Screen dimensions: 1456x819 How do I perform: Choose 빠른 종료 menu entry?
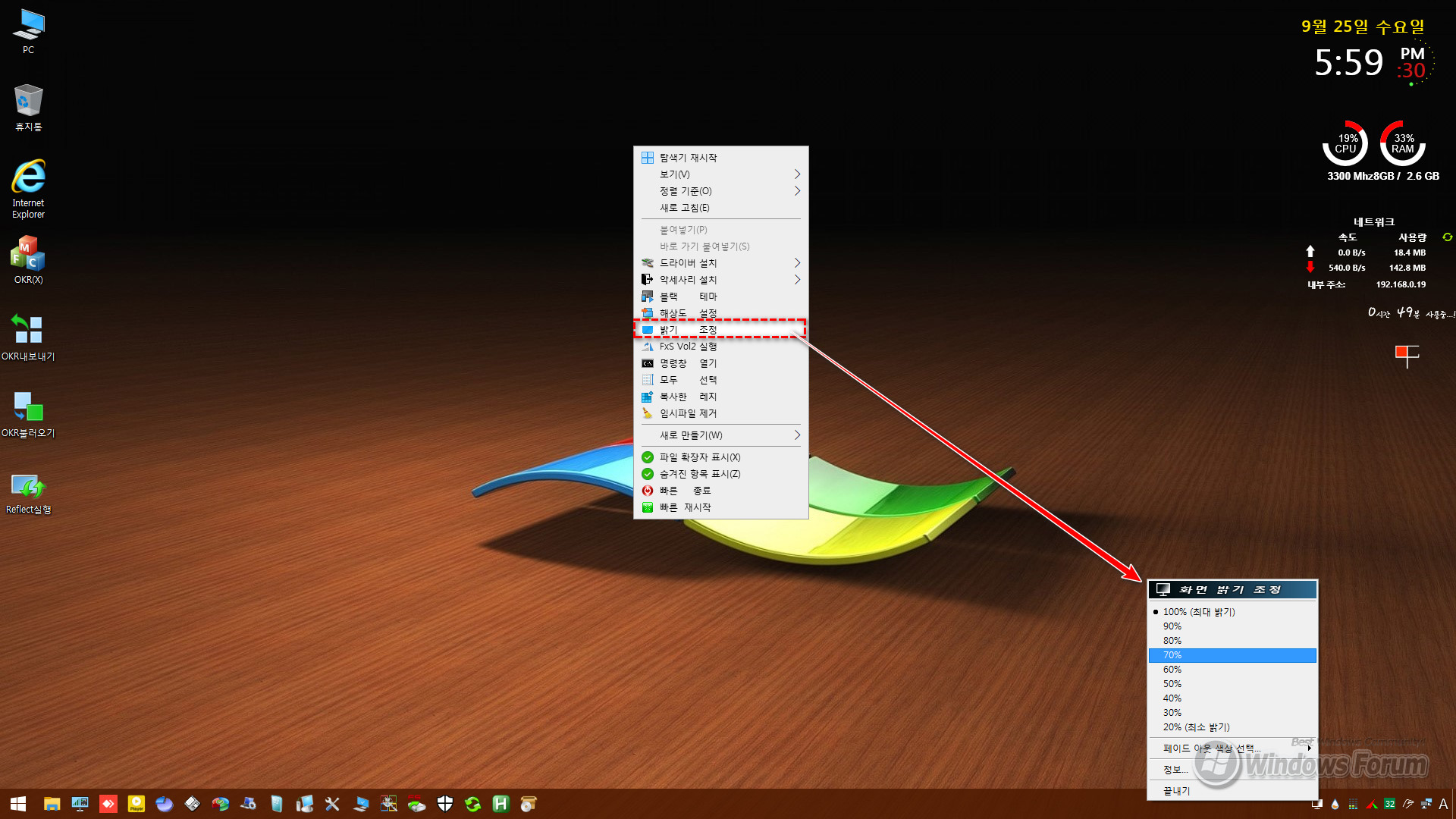point(720,491)
